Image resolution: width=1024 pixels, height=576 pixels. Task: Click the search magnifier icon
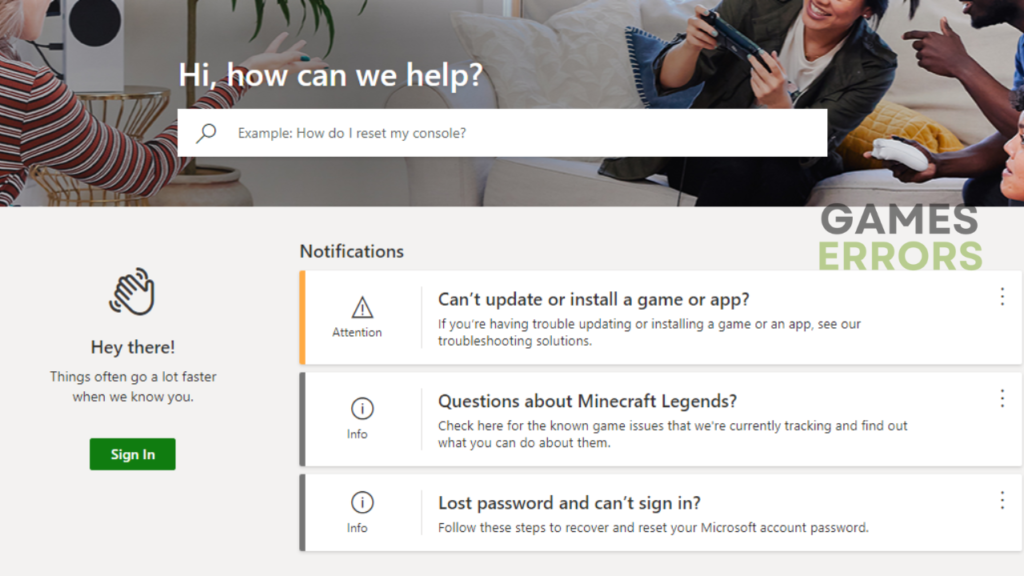[206, 133]
